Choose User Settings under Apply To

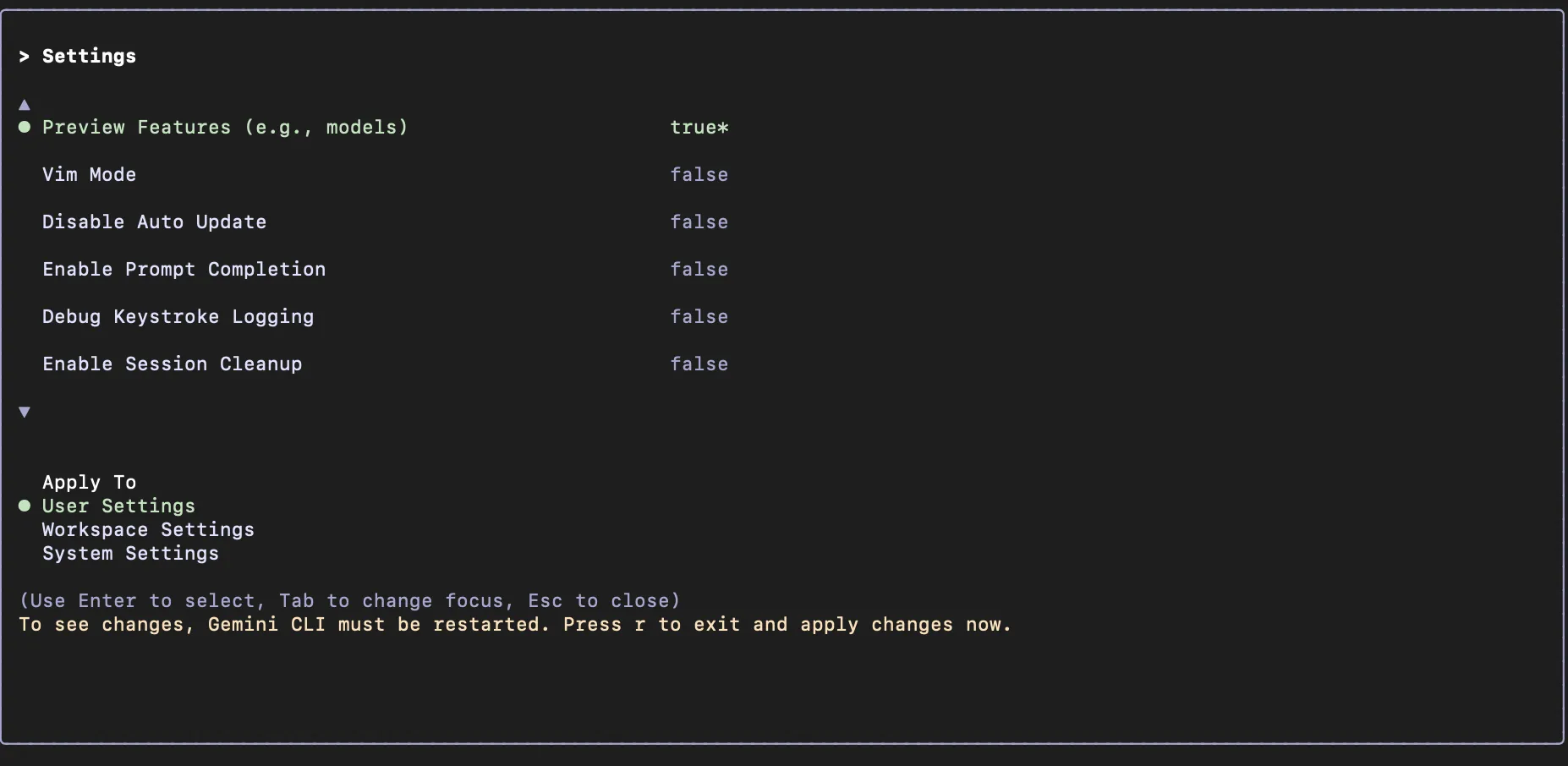click(118, 506)
